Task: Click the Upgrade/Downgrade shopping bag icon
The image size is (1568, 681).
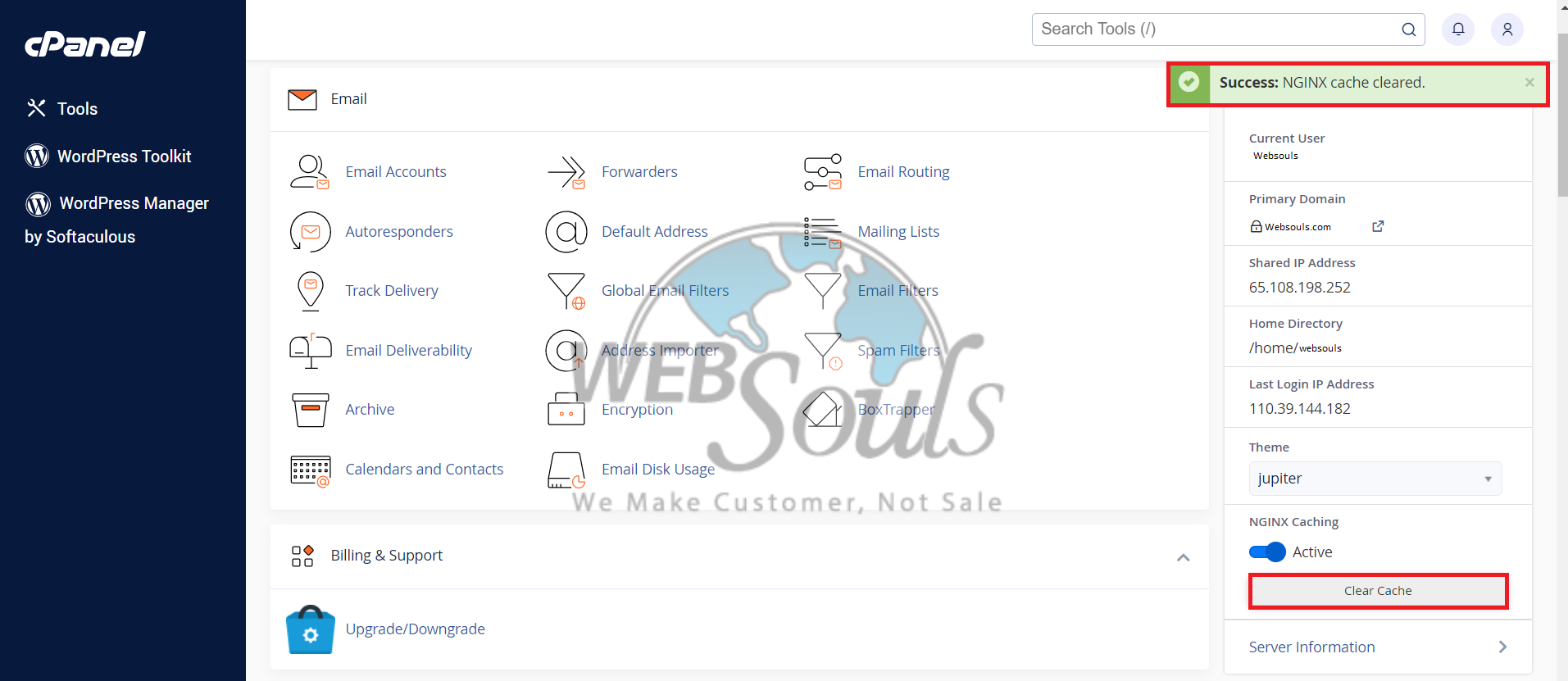Action: (x=310, y=629)
